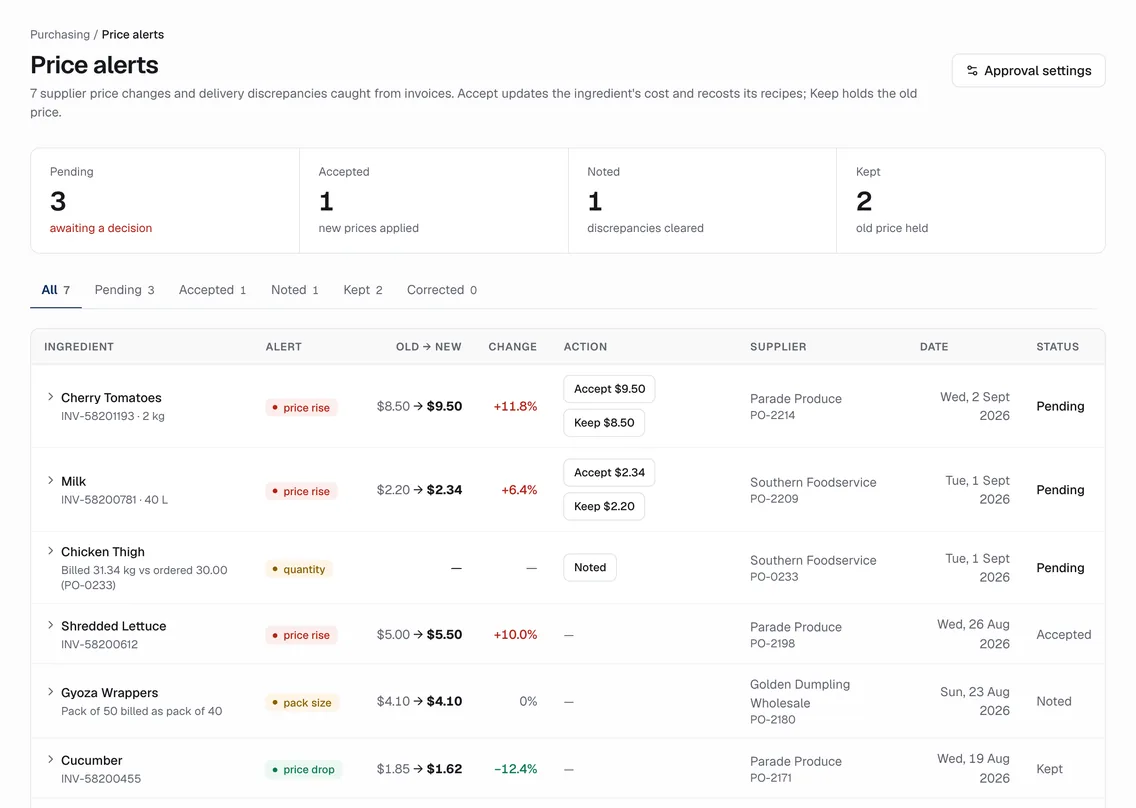The image size is (1136, 808).
Task: Click the price drop badge for Cucumber
Action: pyautogui.click(x=303, y=769)
